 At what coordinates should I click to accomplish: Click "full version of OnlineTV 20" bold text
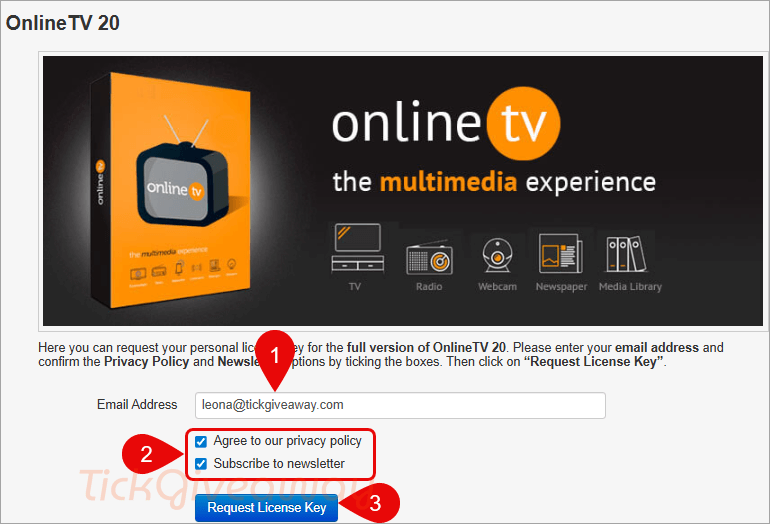click(x=426, y=348)
